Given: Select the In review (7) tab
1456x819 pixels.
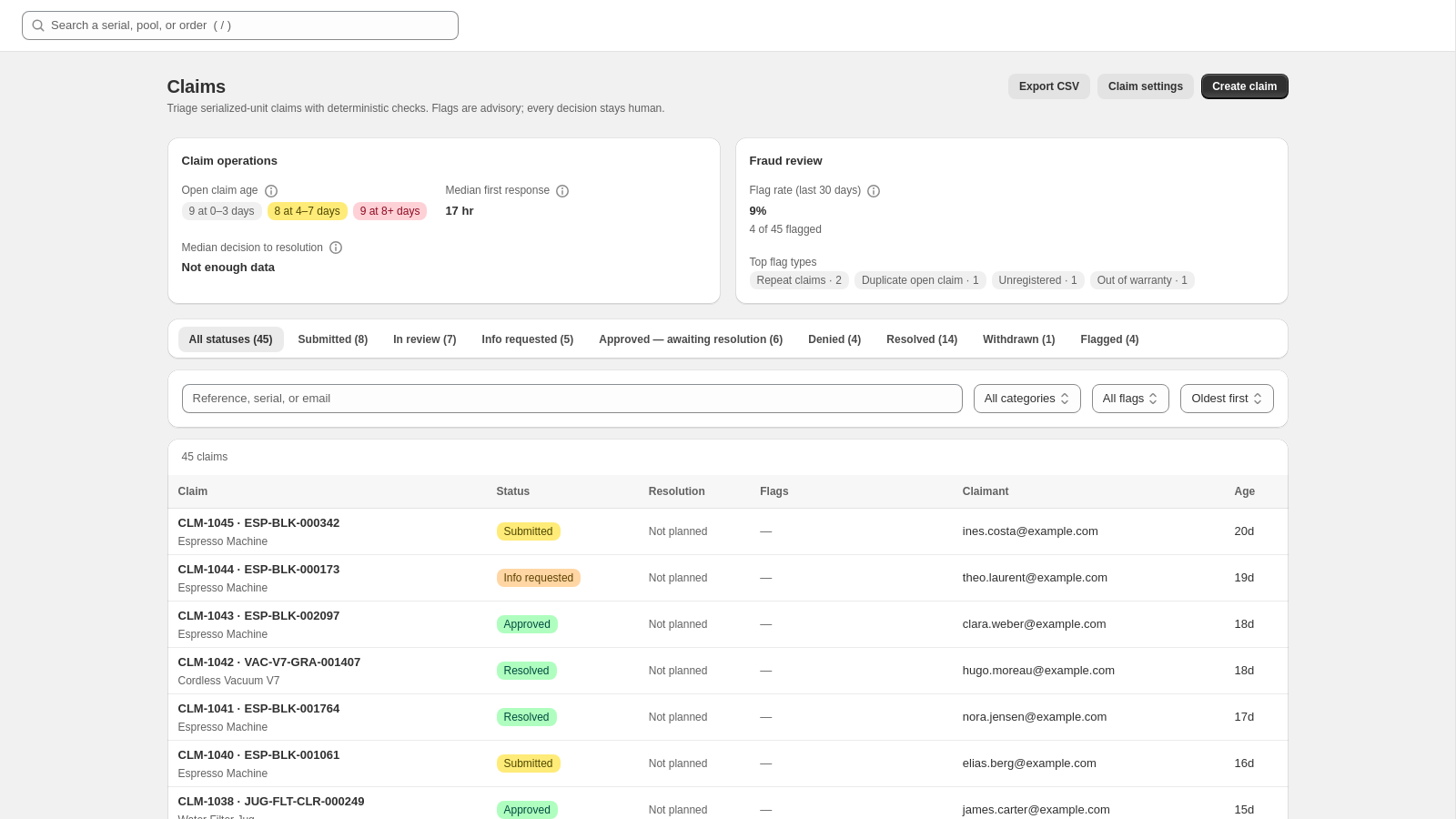Looking at the screenshot, I should tap(424, 339).
